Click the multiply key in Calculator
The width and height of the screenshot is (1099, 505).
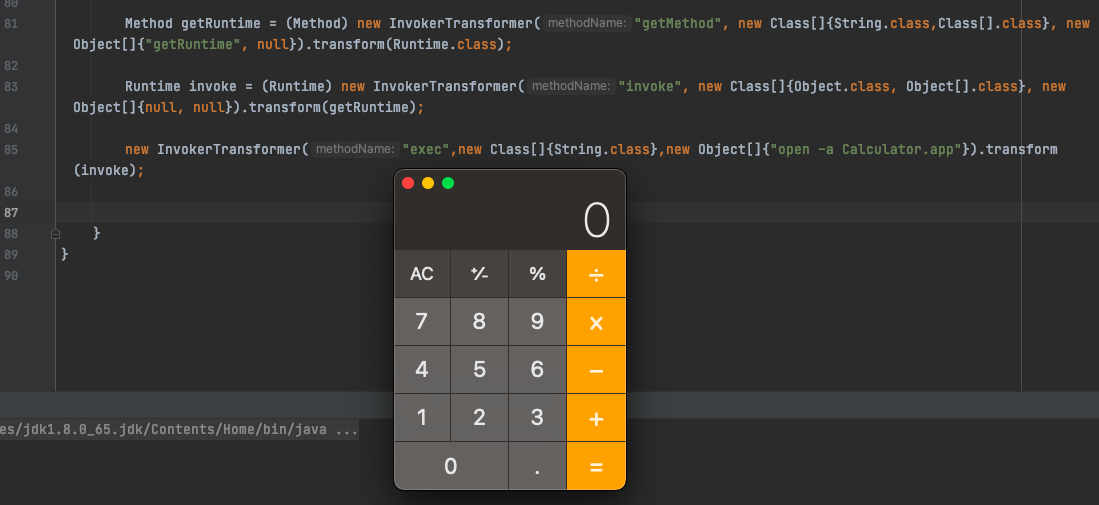(596, 322)
